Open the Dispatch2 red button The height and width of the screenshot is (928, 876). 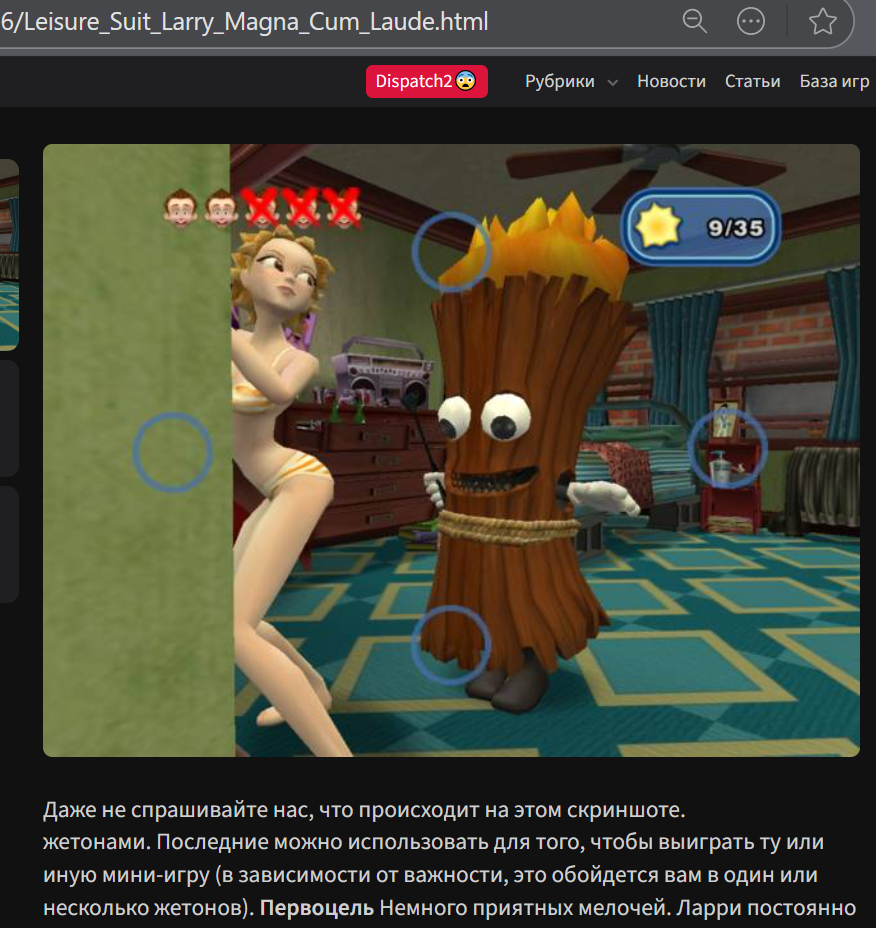(427, 81)
